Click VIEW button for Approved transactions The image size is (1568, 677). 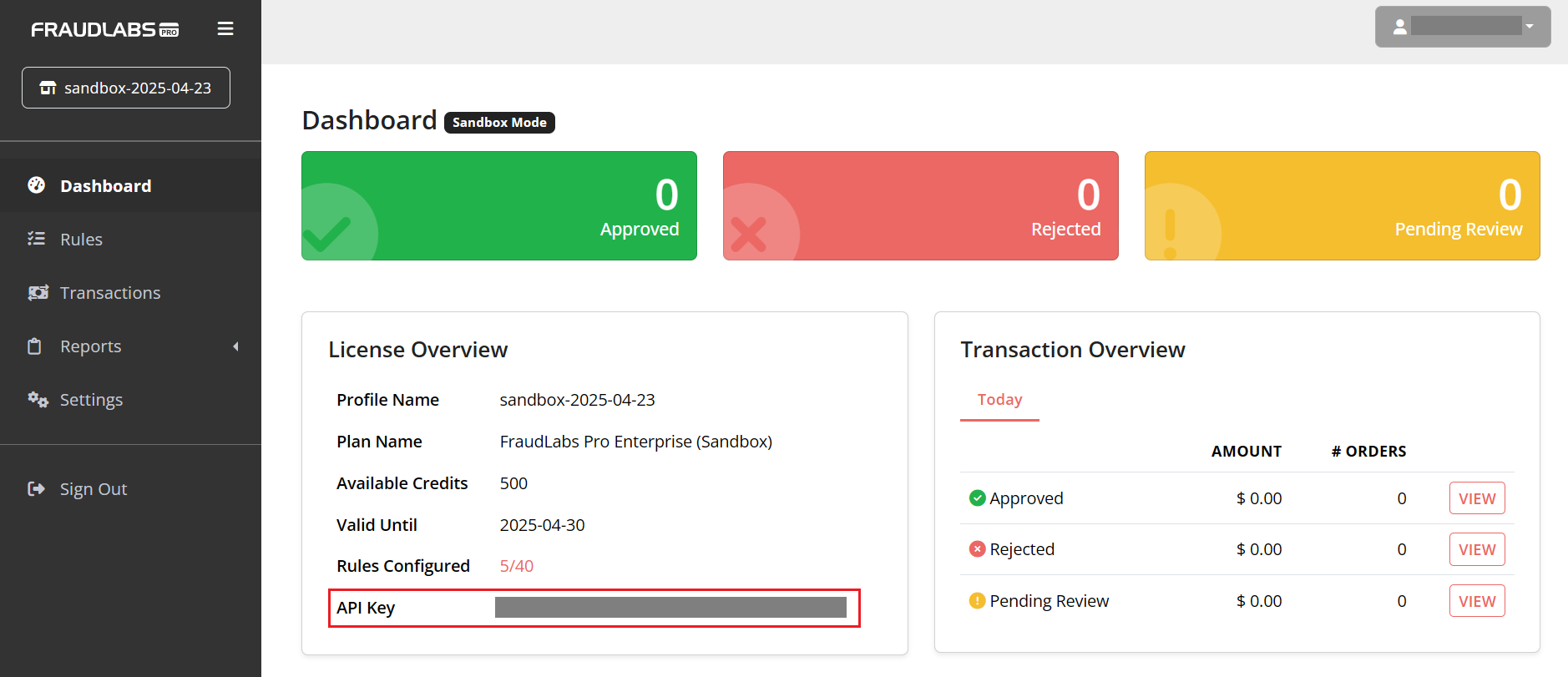pyautogui.click(x=1477, y=498)
